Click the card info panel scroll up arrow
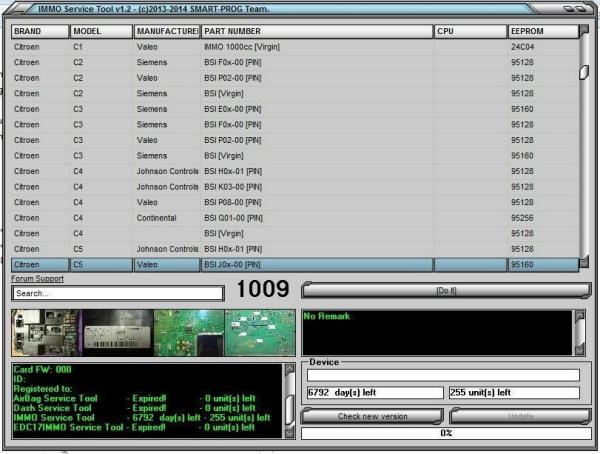The width and height of the screenshot is (600, 454). point(290,368)
